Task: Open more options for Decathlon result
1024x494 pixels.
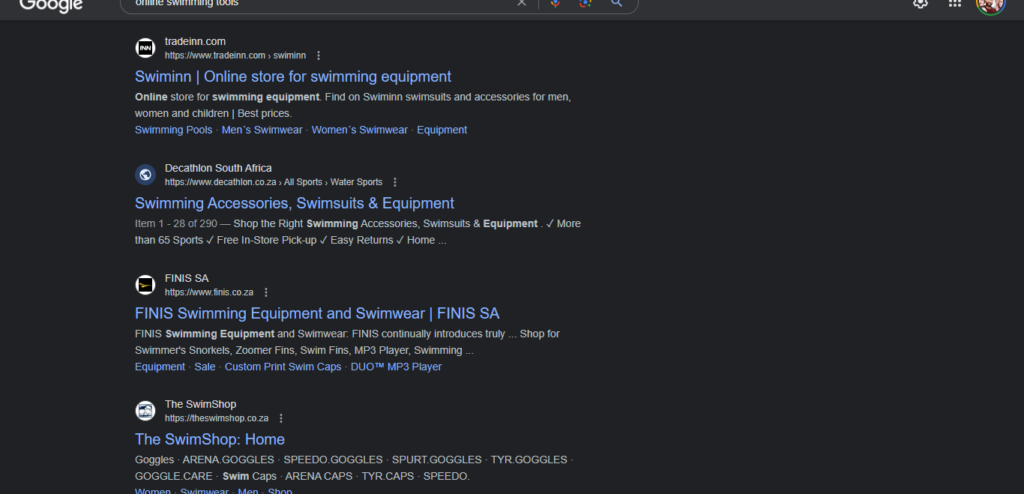Action: [394, 182]
